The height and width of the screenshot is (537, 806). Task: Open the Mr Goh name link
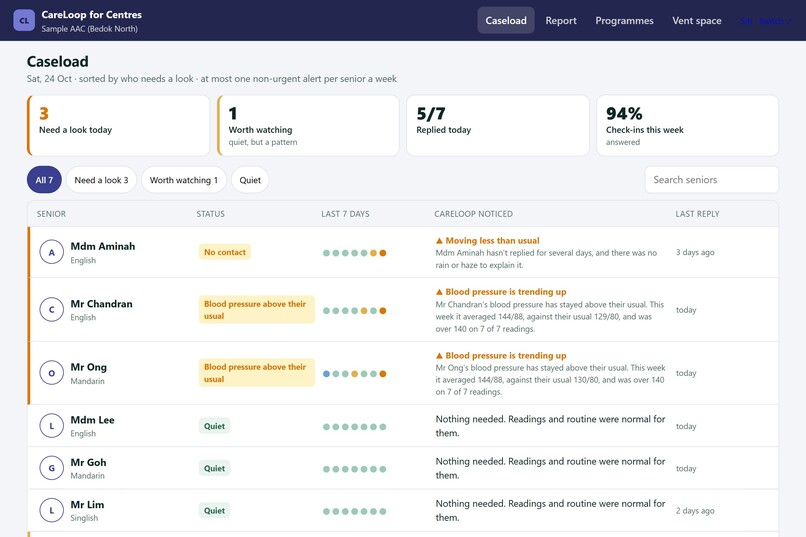click(88, 462)
